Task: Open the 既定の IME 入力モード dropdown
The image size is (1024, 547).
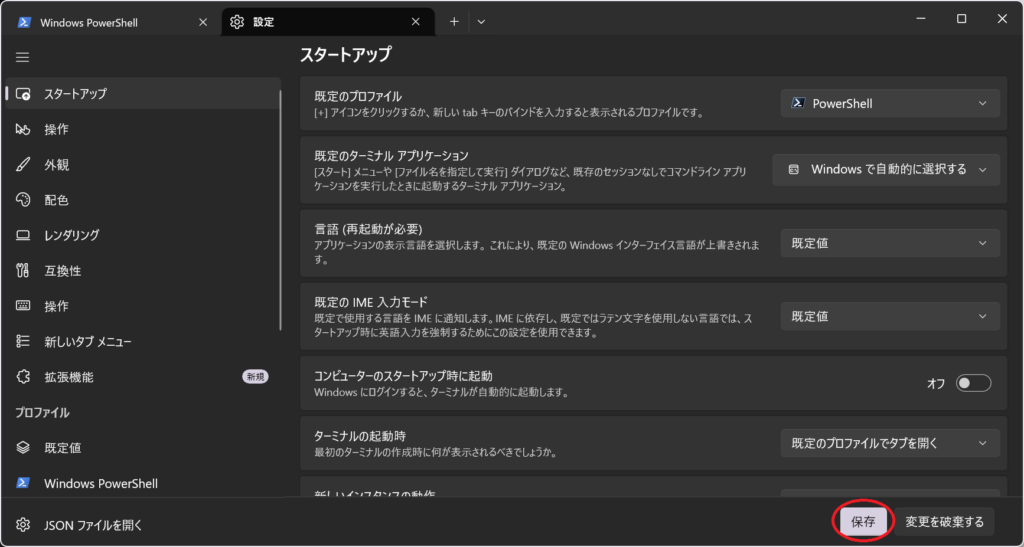Action: (x=890, y=317)
